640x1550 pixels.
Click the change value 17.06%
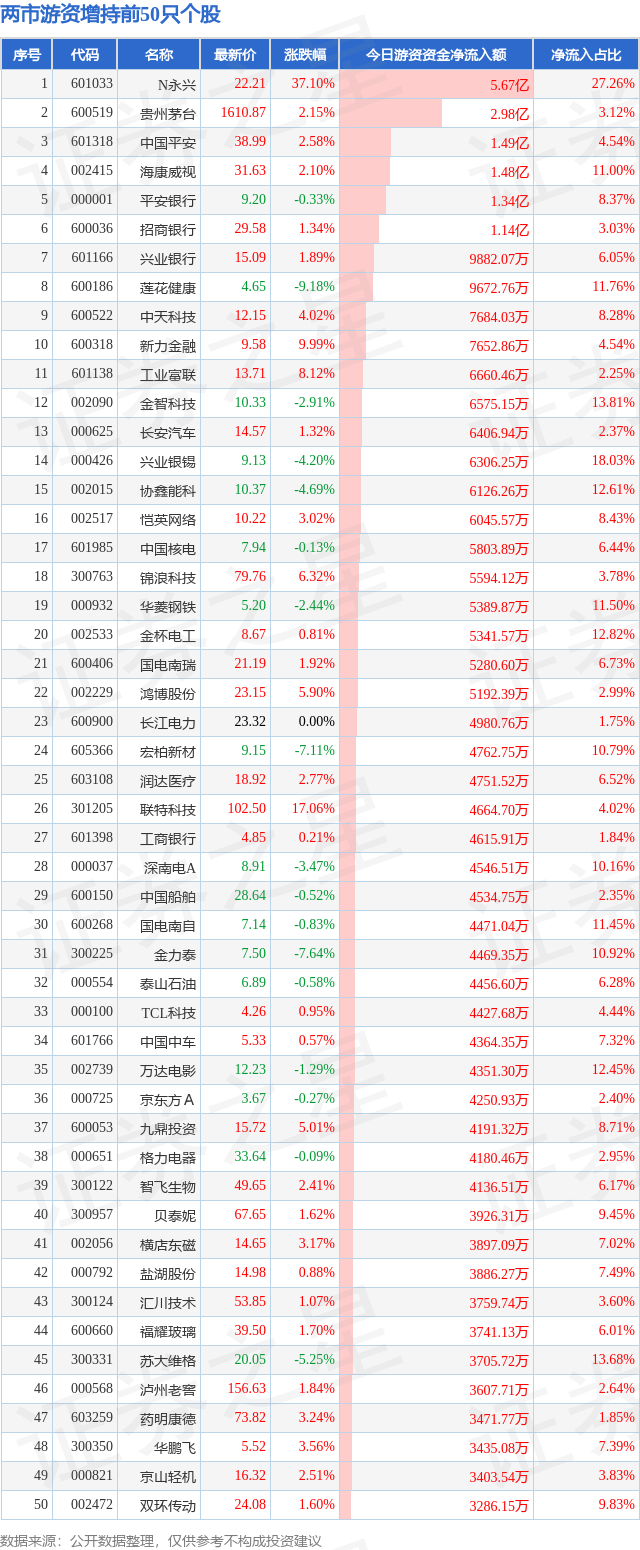click(314, 810)
